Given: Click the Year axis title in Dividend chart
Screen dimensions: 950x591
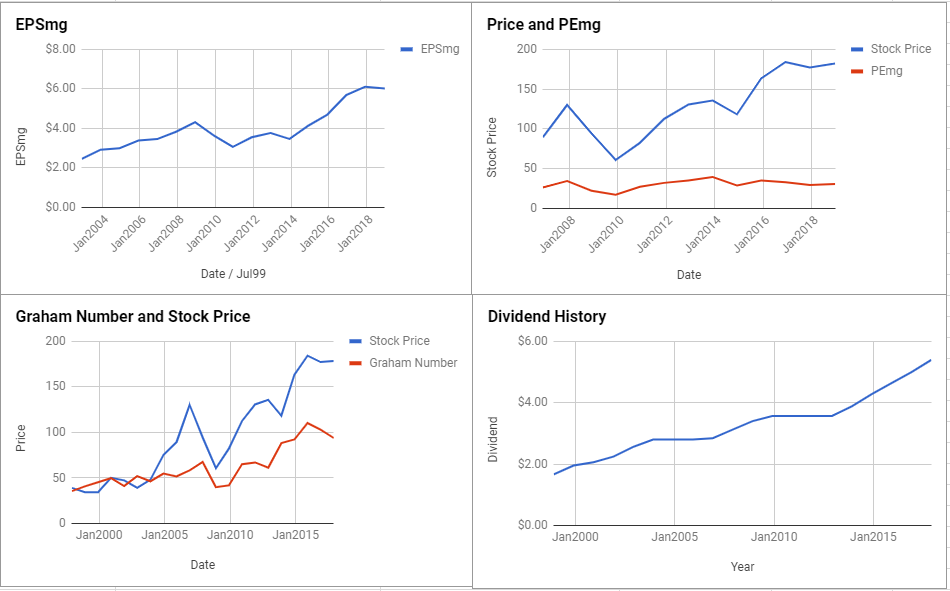Looking at the screenshot, I should (x=742, y=567).
